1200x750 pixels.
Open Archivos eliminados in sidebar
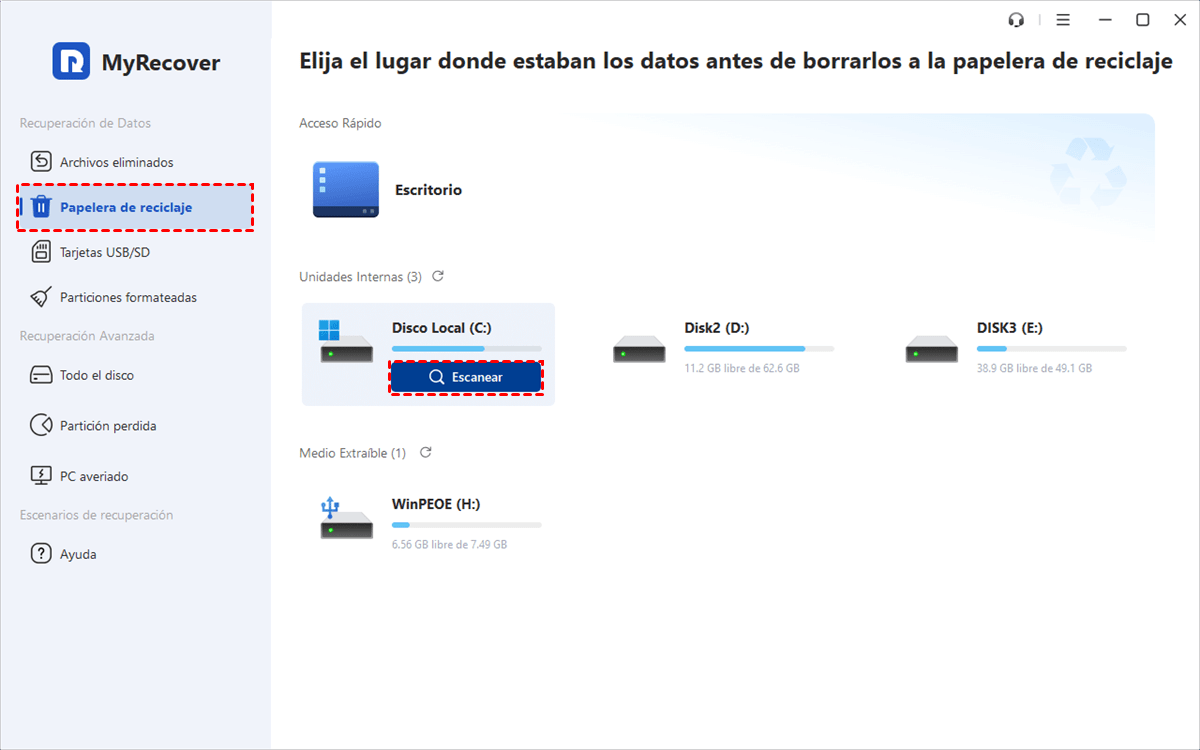(116, 162)
